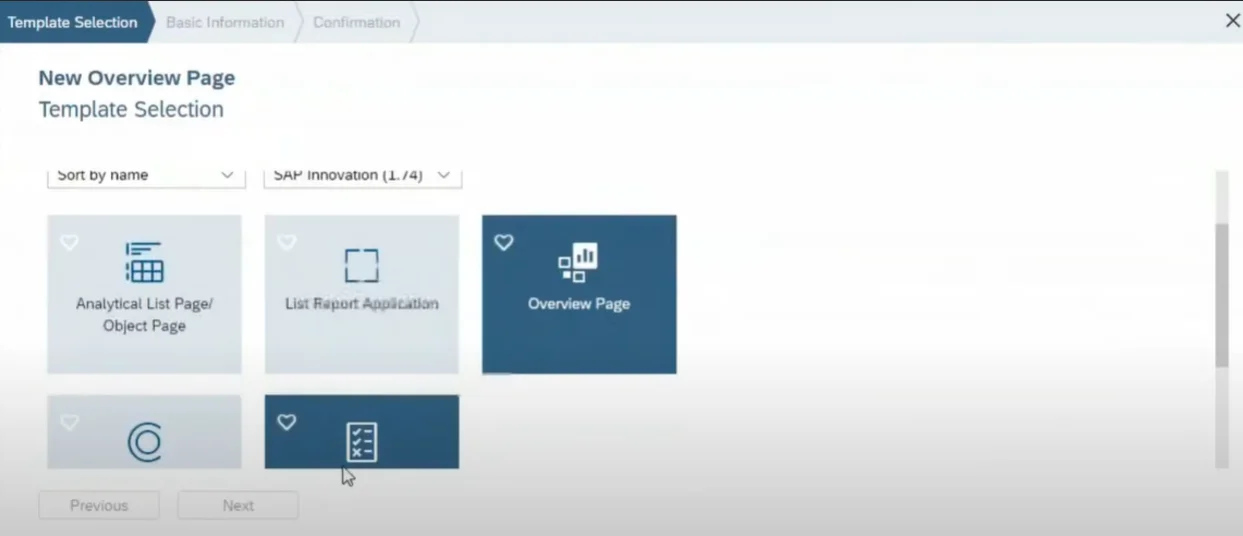Jump to the Confirmation step

pyautogui.click(x=356, y=22)
